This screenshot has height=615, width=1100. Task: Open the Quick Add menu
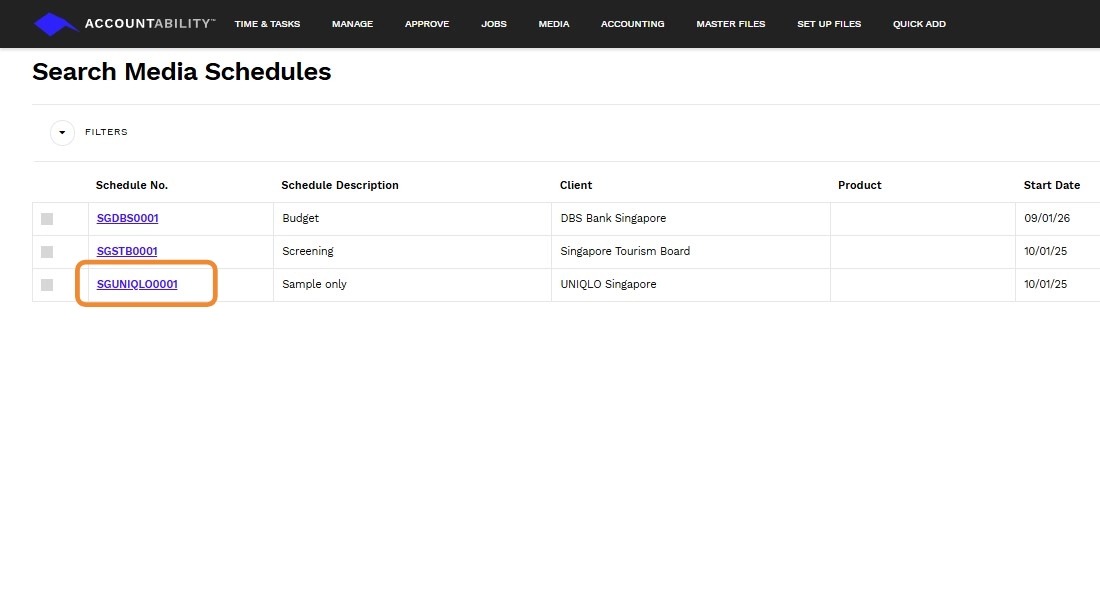[919, 24]
